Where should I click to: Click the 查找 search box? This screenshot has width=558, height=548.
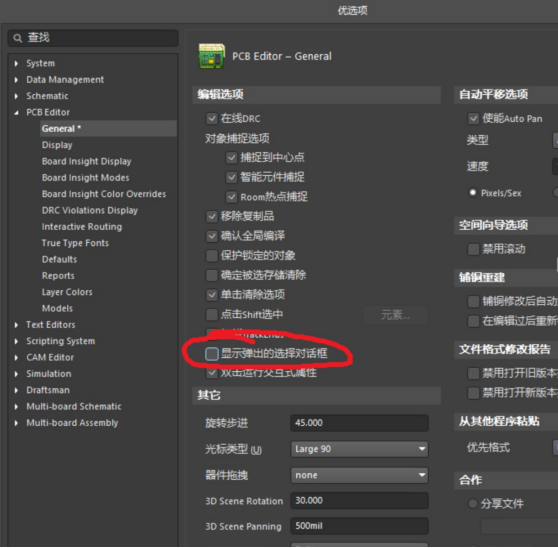pos(93,38)
